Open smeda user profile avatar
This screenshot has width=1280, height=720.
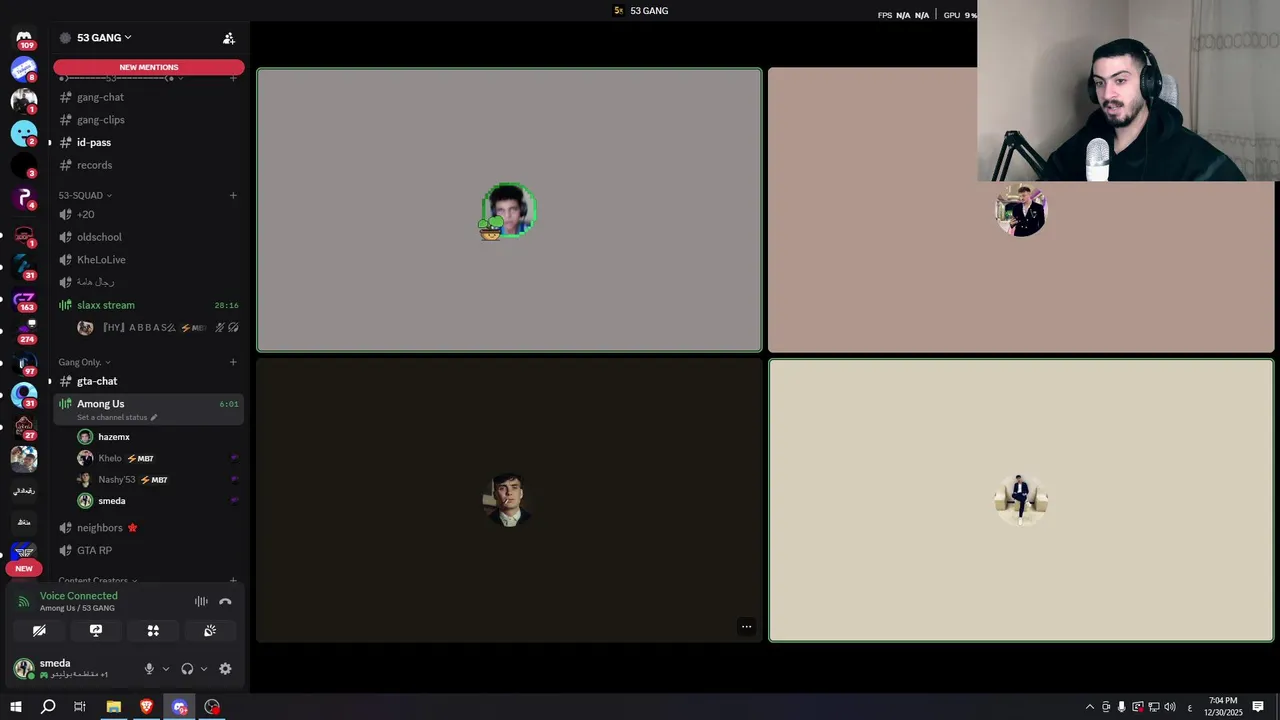tap(24, 668)
